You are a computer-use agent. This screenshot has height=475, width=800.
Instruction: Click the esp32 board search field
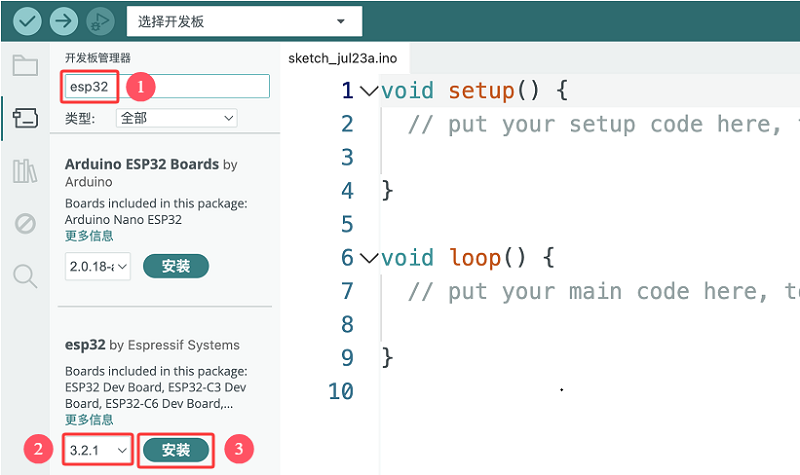tap(167, 86)
